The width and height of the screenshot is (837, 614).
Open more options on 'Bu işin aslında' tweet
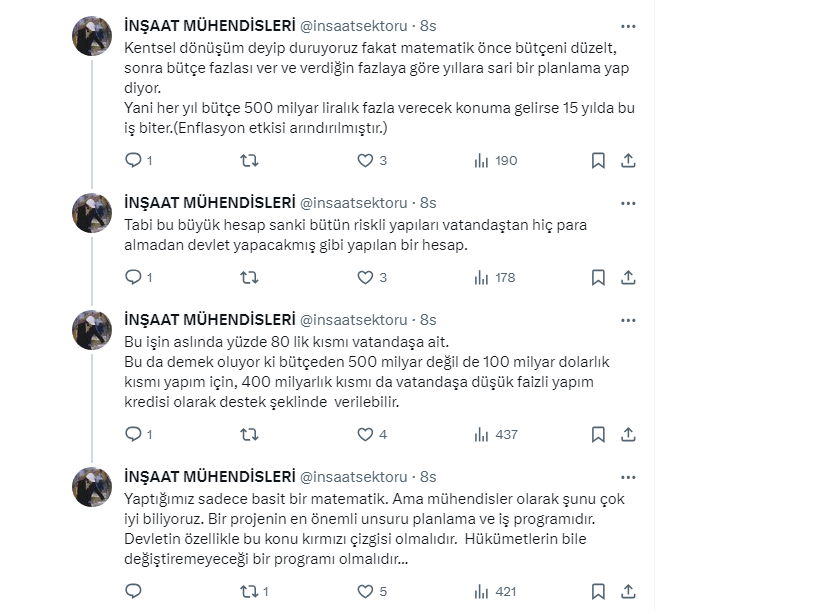pyautogui.click(x=627, y=320)
